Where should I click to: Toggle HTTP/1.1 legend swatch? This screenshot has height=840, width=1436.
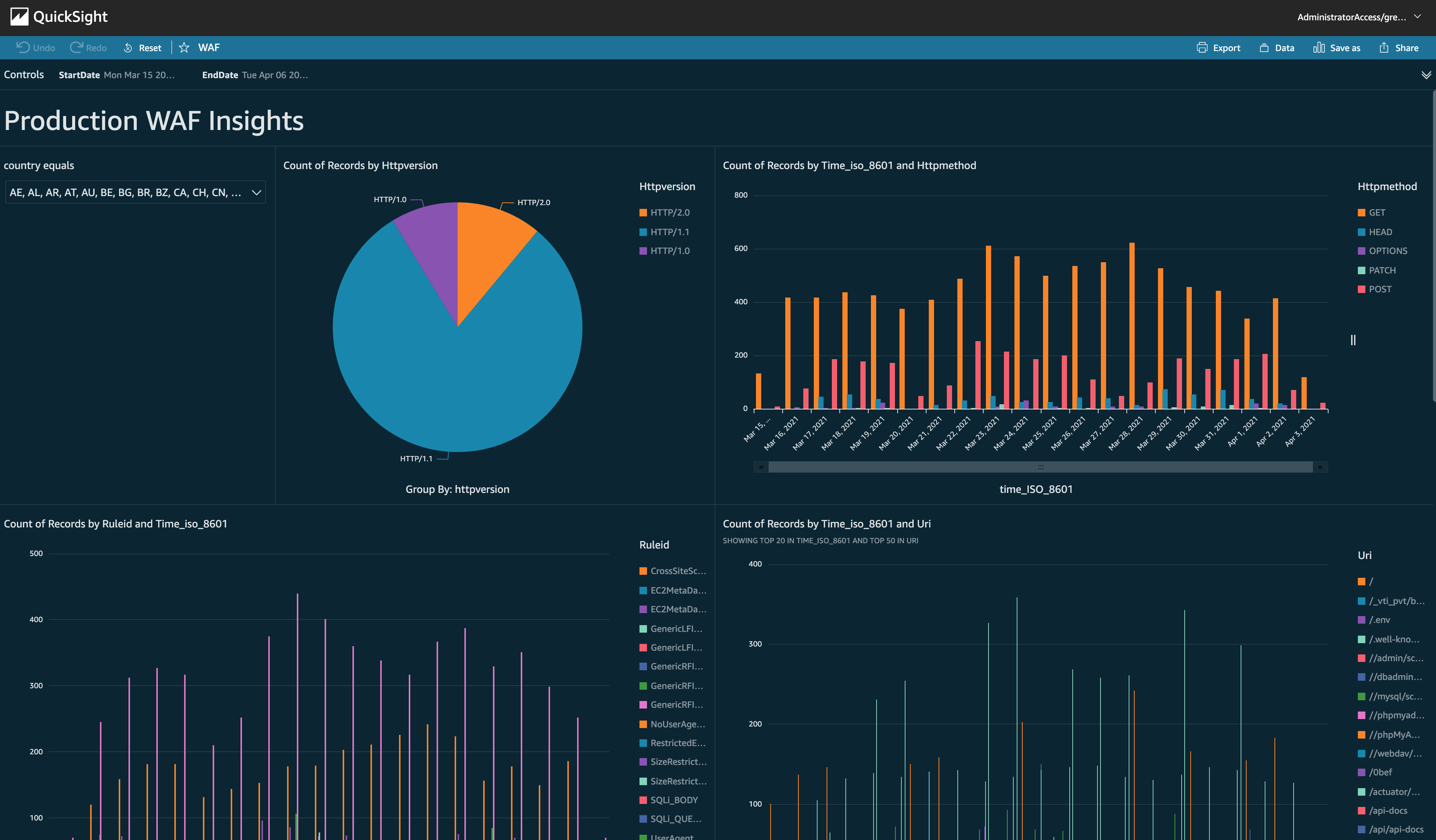(643, 232)
